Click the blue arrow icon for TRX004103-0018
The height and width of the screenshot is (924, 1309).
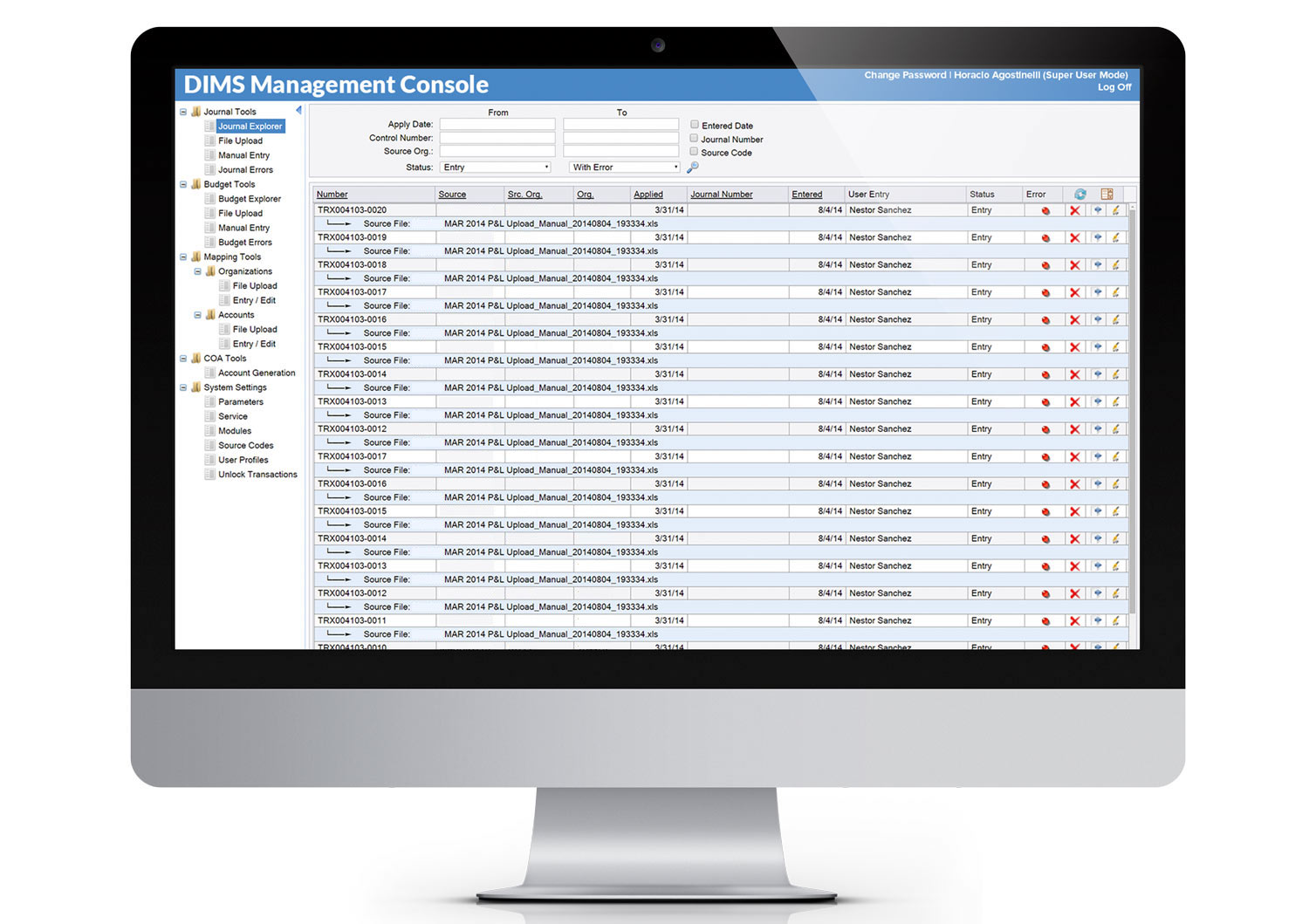click(1098, 264)
